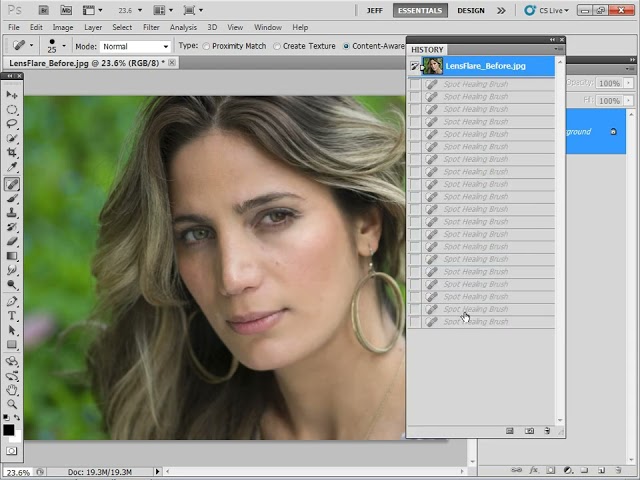Image resolution: width=640 pixels, height=480 pixels.
Task: Delete current state in History panel
Action: 547,431
